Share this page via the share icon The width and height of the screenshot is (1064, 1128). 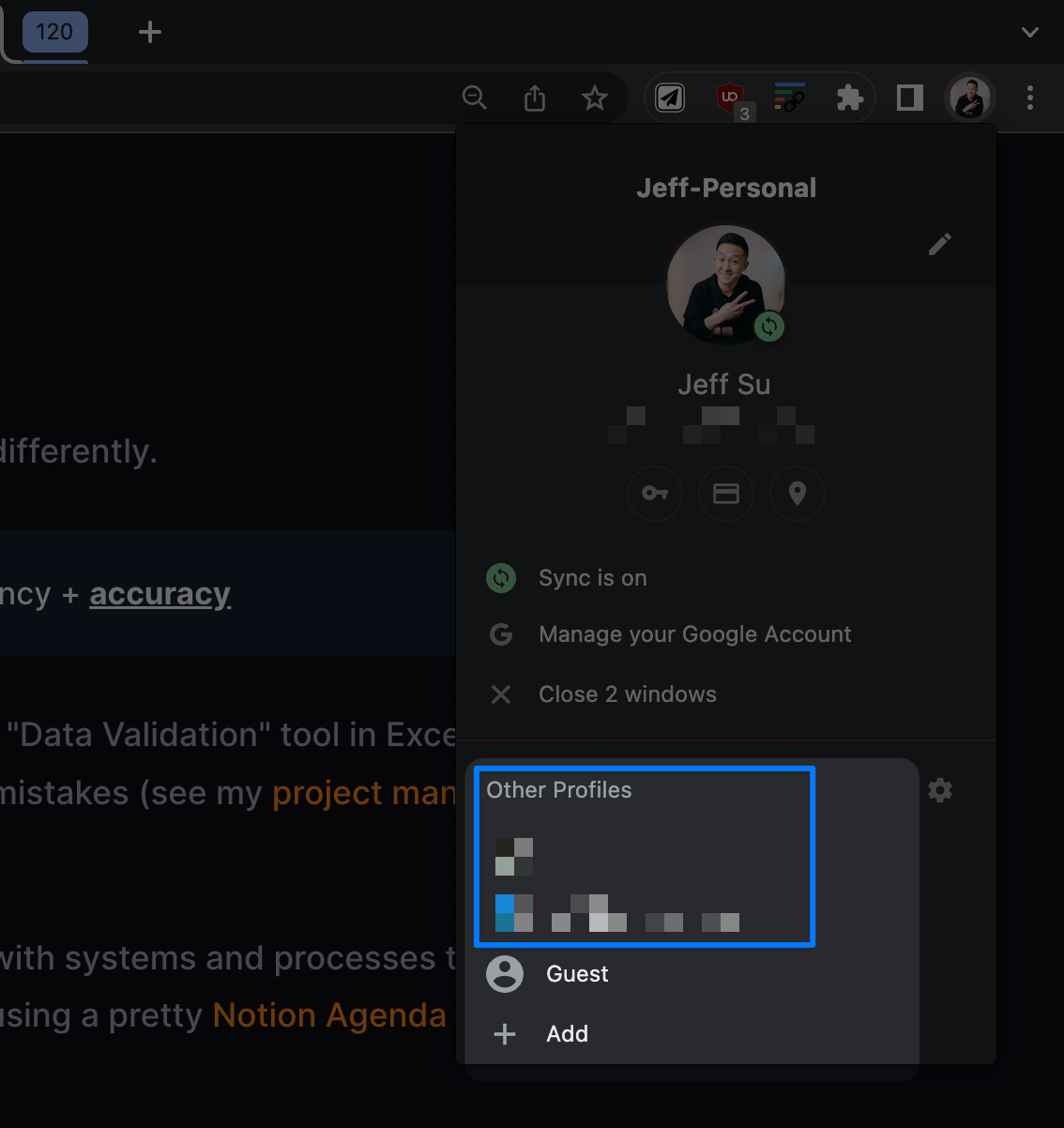(x=535, y=98)
